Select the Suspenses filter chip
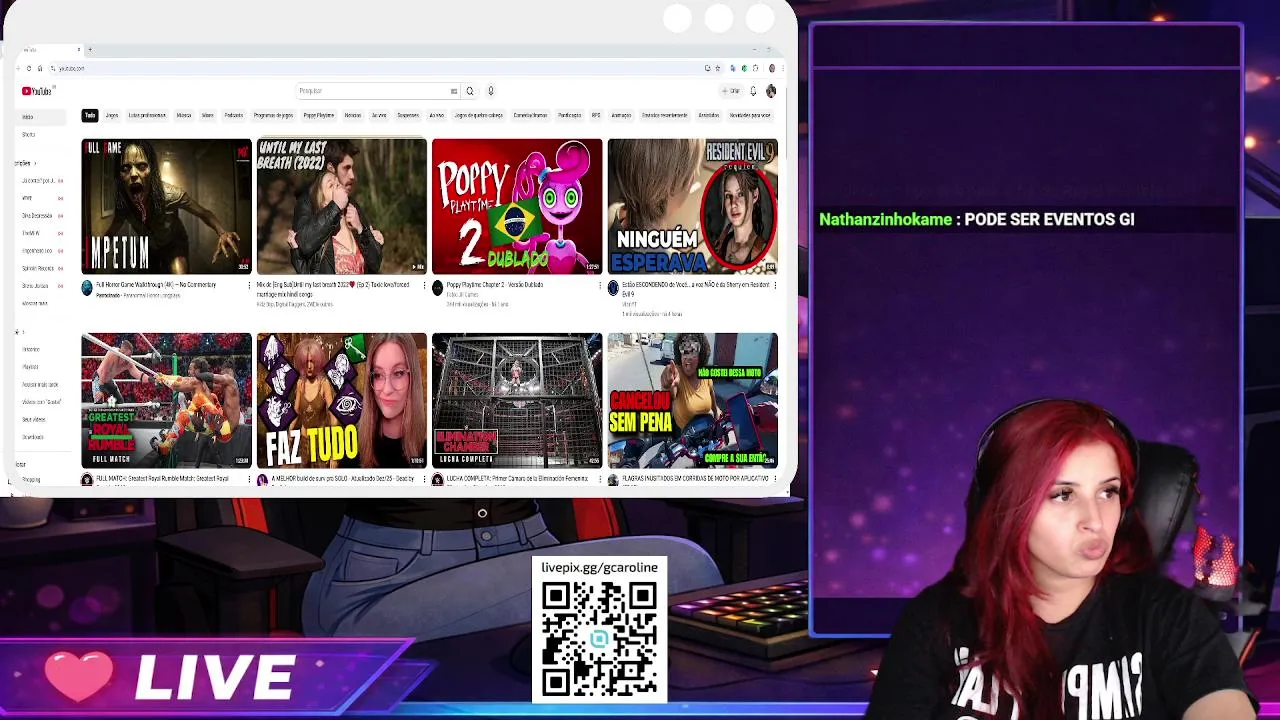The image size is (1280, 720). [408, 115]
